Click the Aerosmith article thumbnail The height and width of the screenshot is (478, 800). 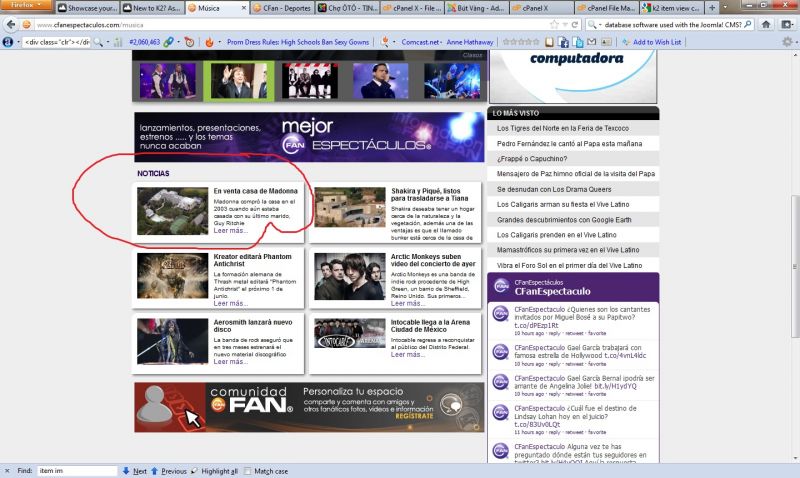click(x=172, y=341)
